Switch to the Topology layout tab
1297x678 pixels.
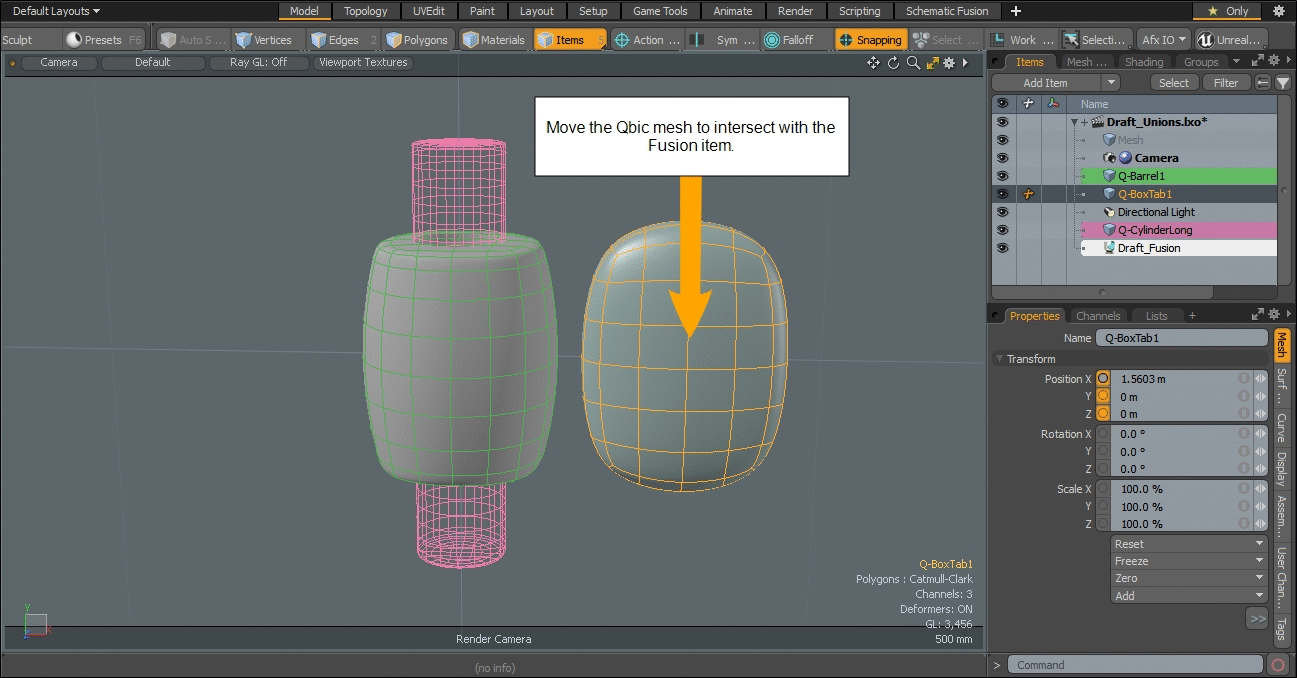[365, 11]
